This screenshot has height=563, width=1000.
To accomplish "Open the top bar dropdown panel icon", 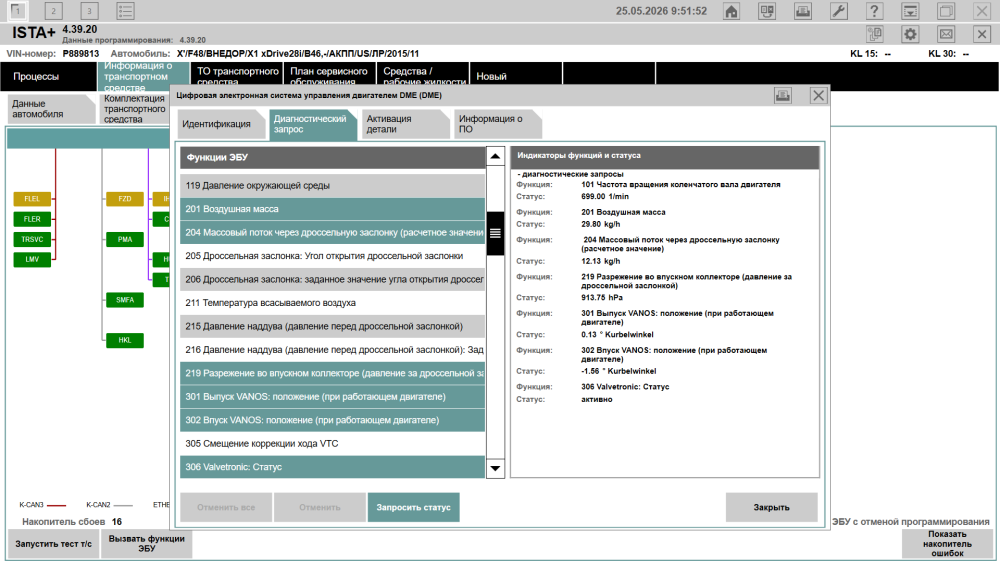I will (910, 11).
